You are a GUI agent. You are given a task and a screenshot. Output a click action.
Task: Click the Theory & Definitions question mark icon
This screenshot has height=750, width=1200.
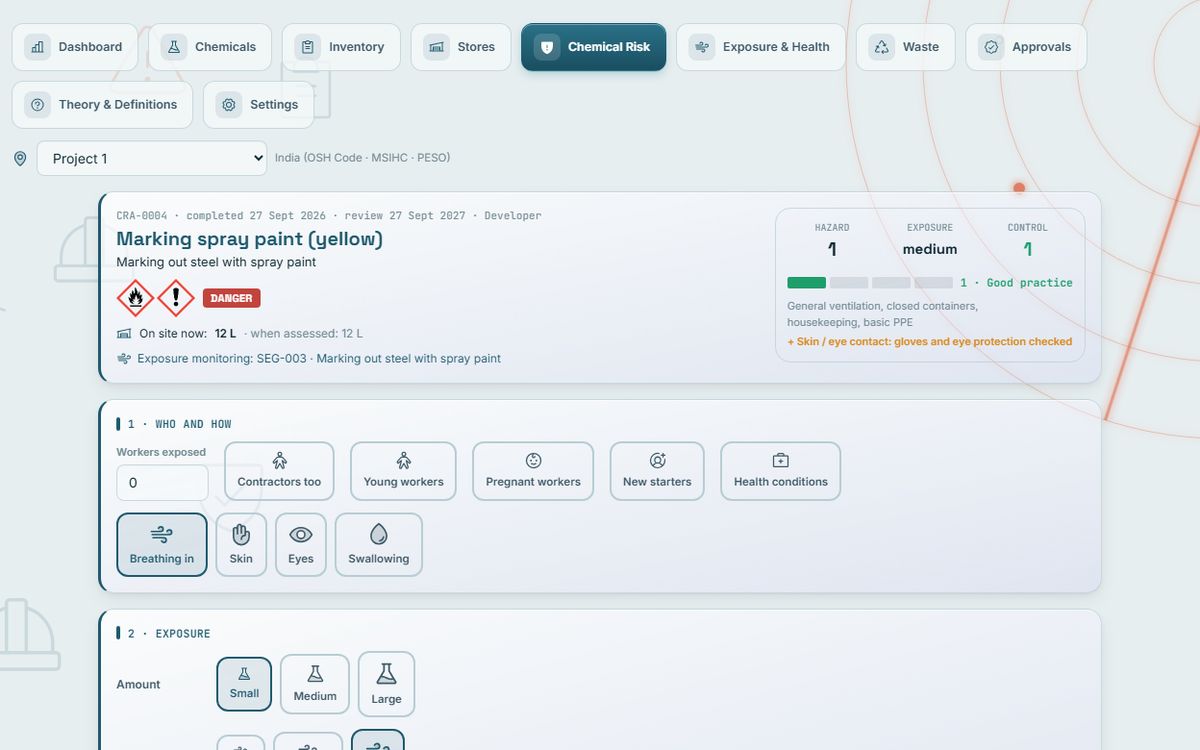pos(38,105)
